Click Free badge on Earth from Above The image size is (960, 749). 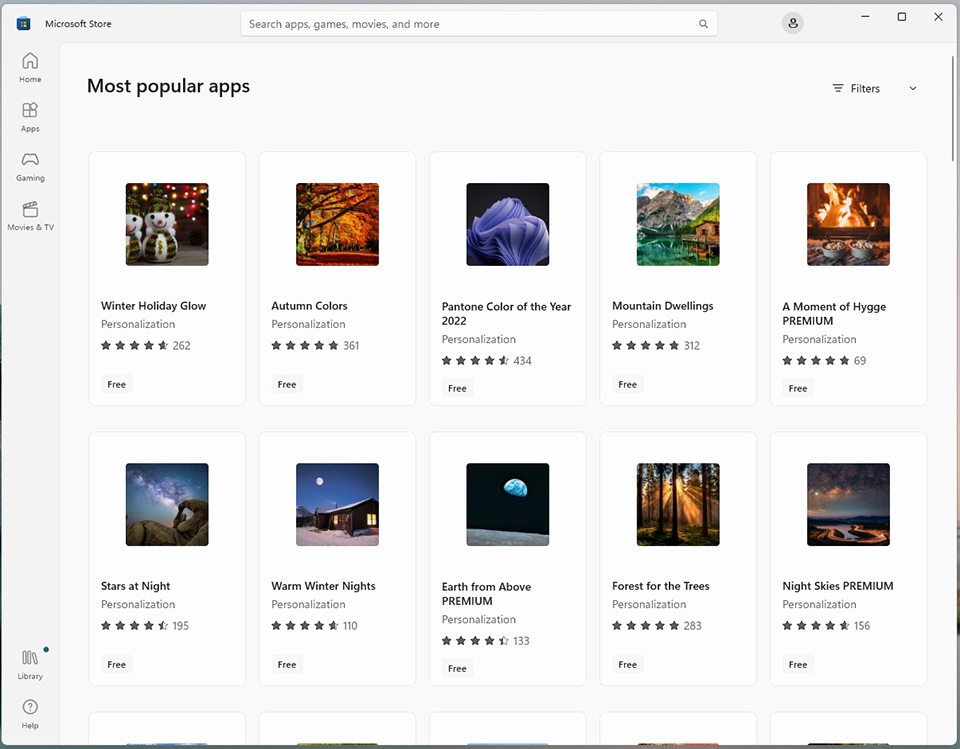click(x=457, y=668)
